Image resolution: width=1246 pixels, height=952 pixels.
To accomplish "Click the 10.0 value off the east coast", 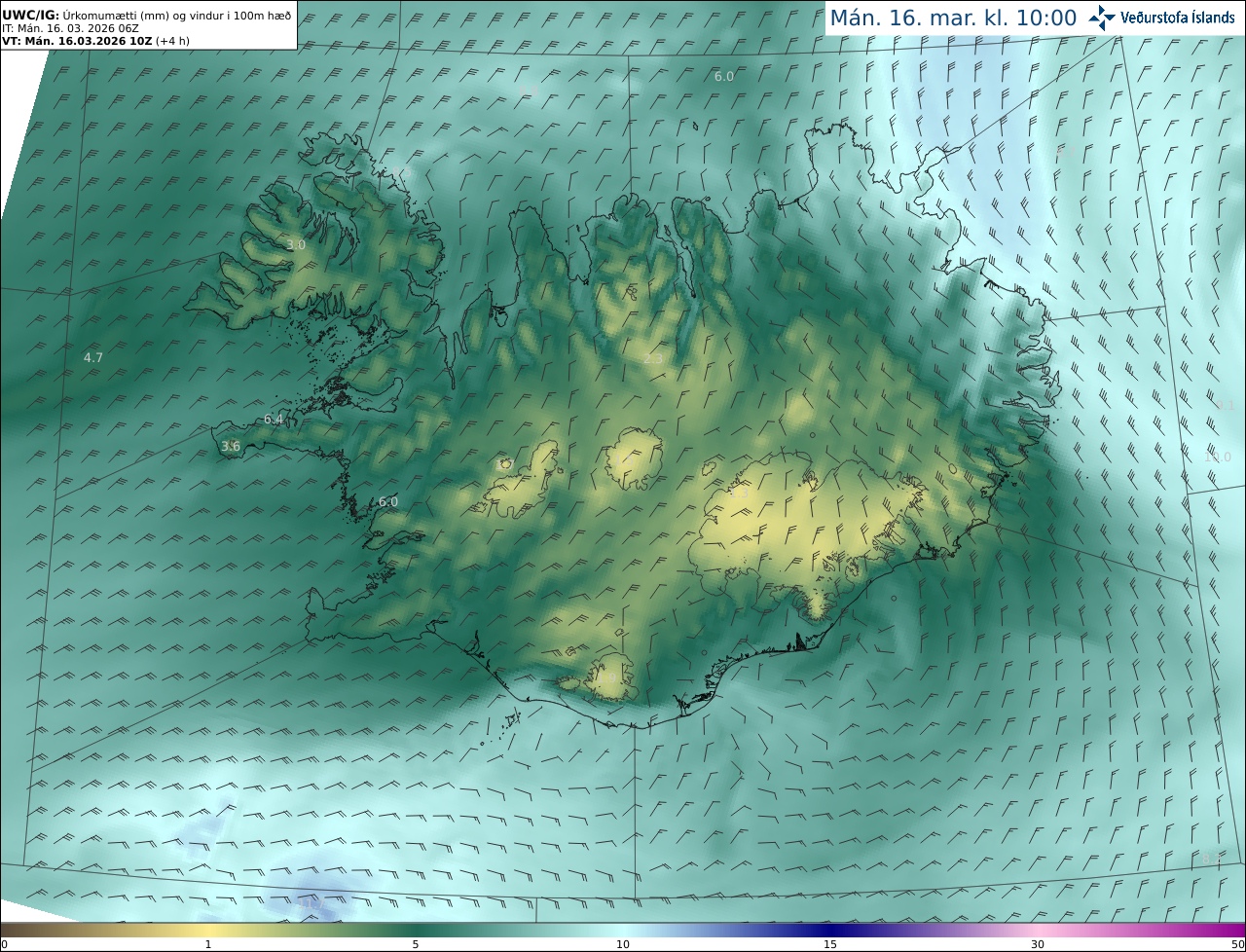I will (x=1218, y=458).
